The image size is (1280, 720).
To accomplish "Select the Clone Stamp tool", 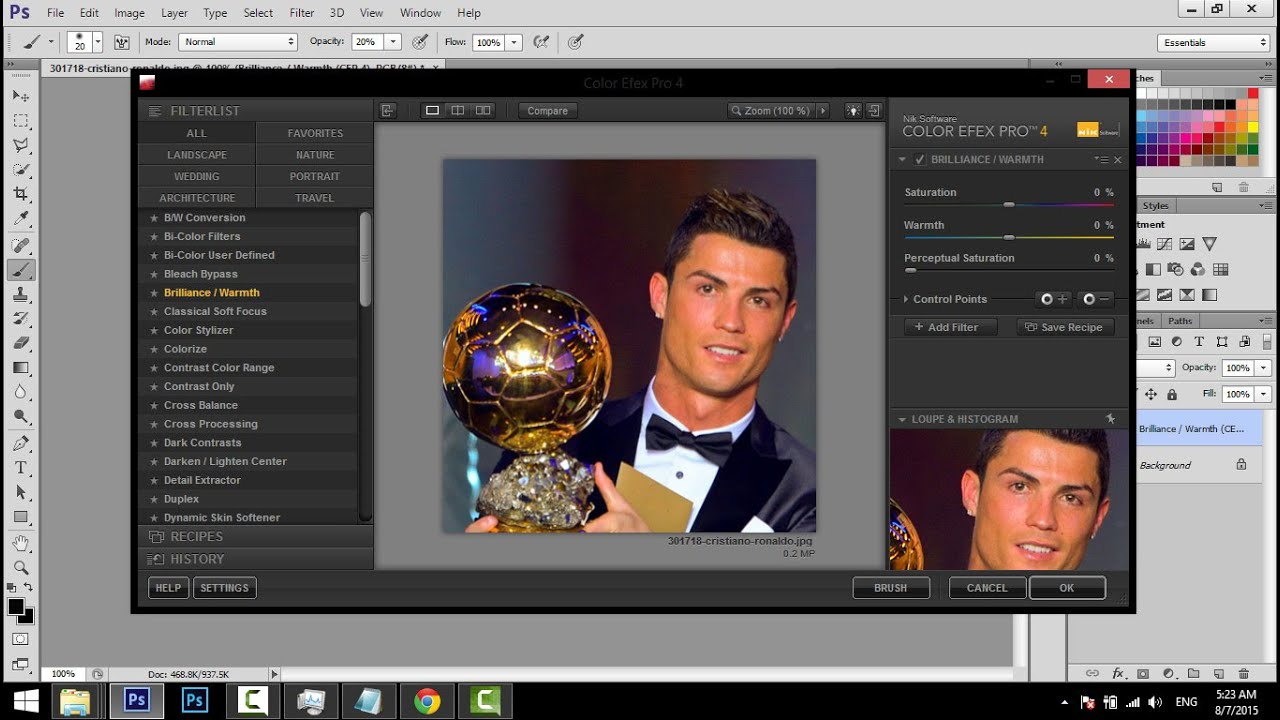I will pyautogui.click(x=21, y=295).
